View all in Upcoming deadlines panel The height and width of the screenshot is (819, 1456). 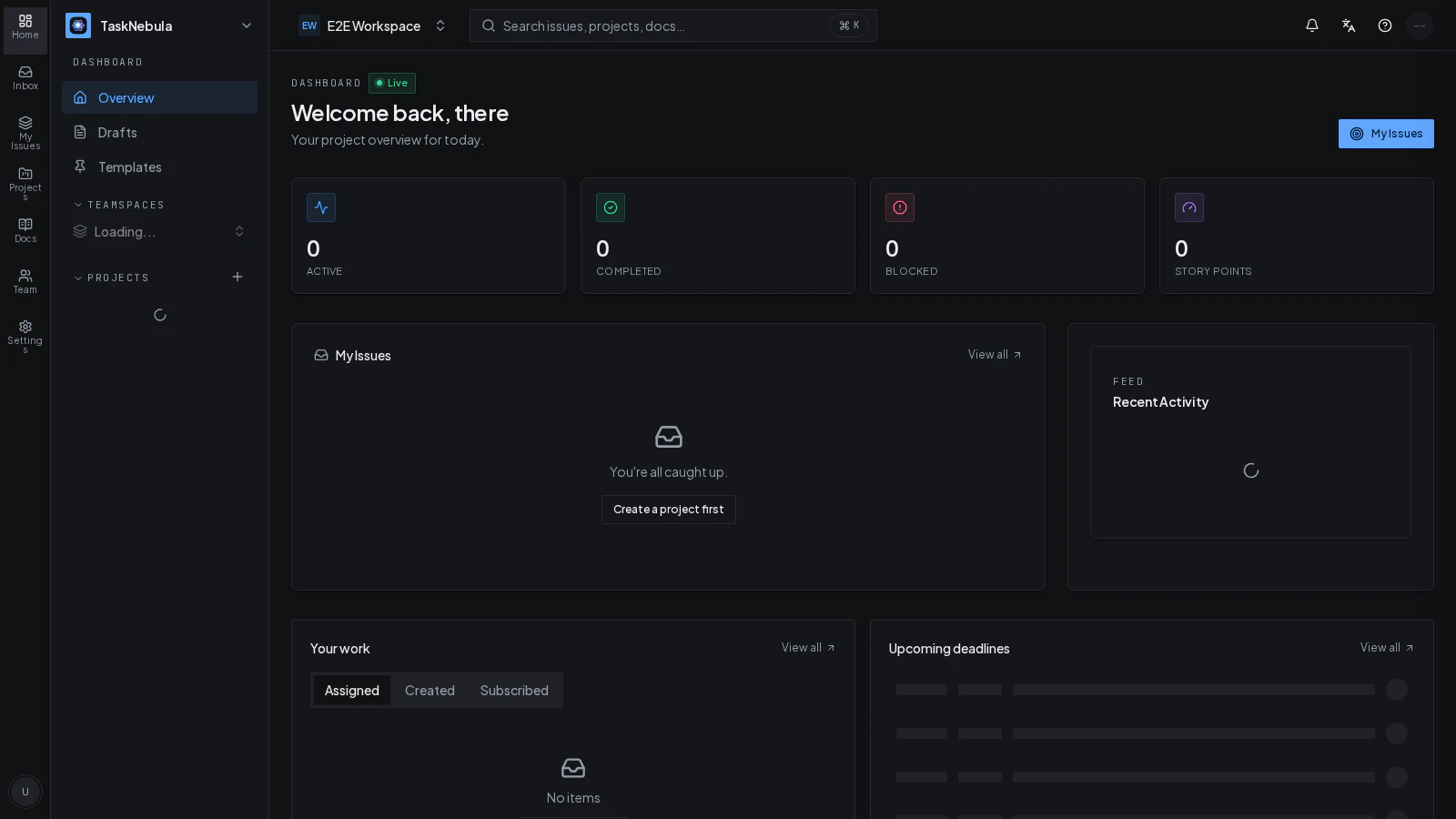1387,648
